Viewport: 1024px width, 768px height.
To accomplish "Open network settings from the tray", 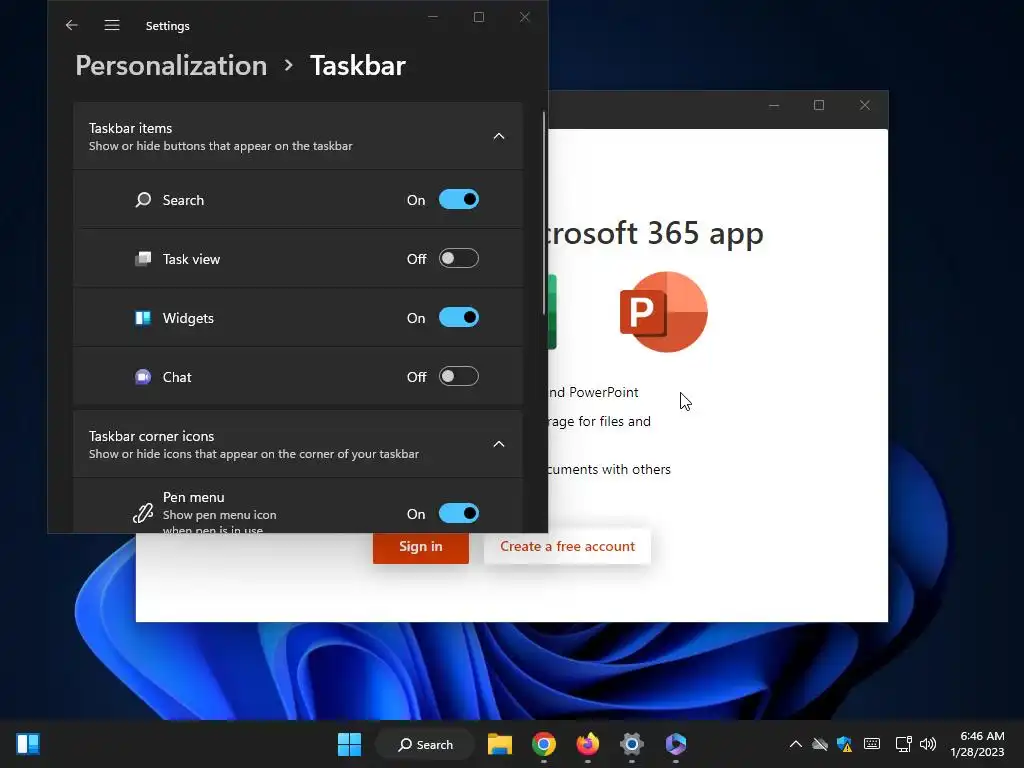I will coord(903,744).
